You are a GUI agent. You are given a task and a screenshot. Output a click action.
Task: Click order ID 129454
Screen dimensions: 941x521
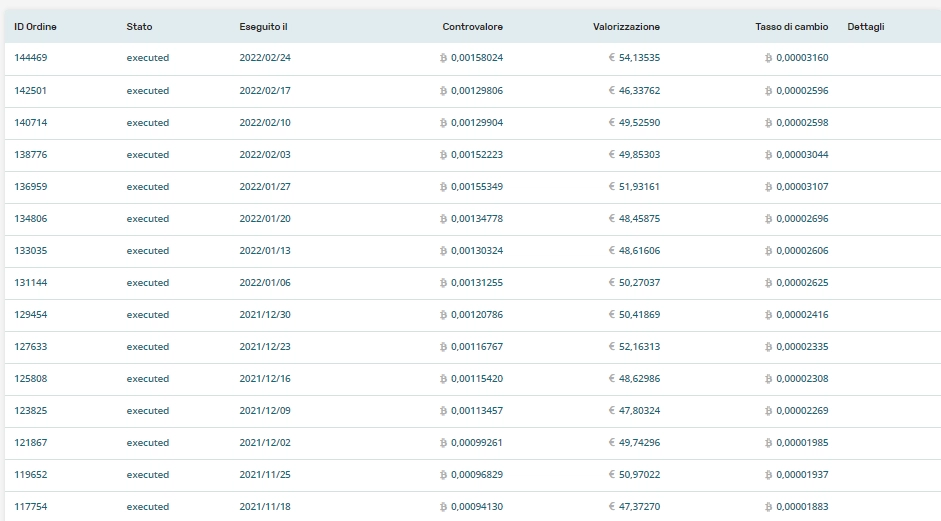point(31,315)
